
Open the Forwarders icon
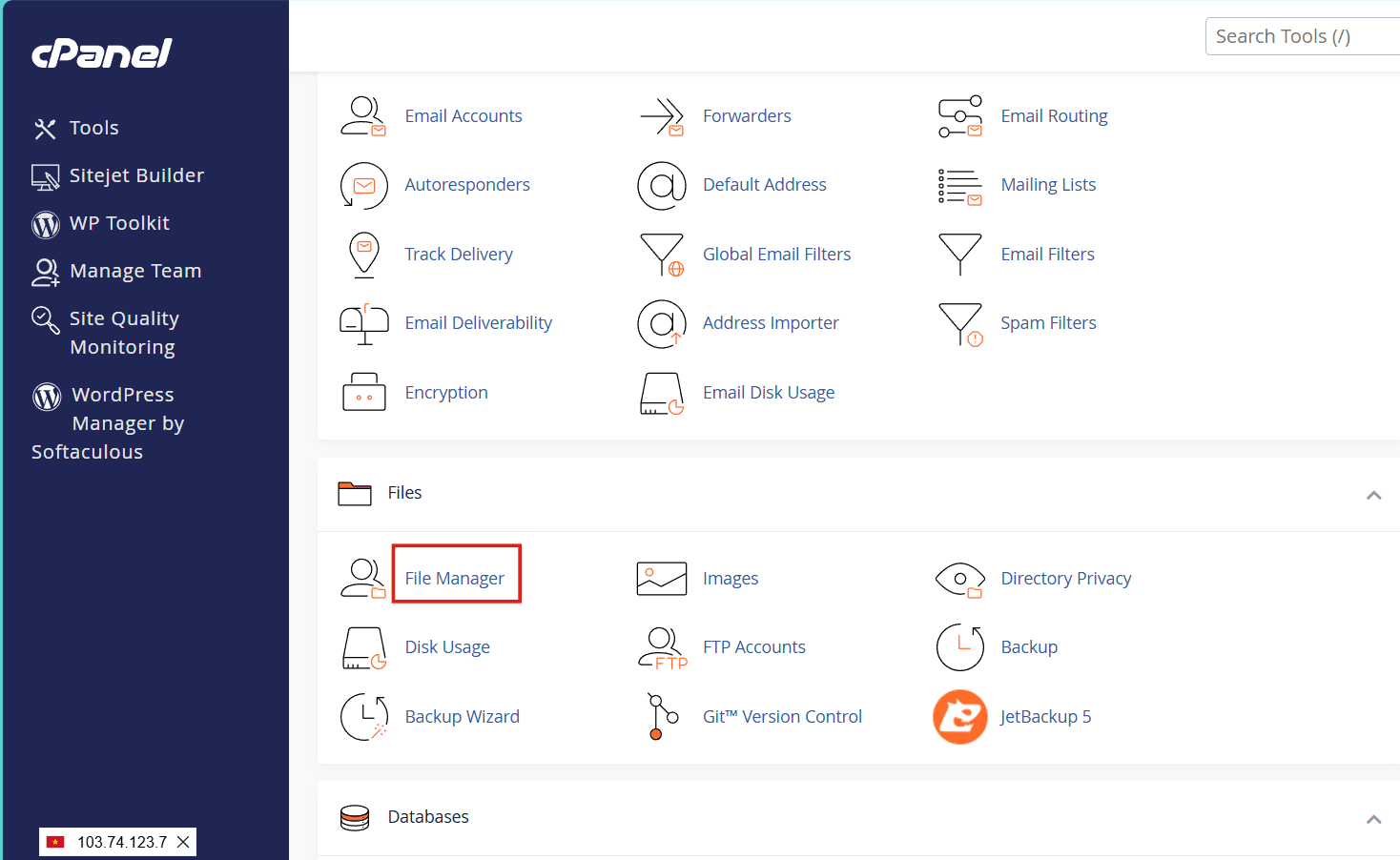pyautogui.click(x=662, y=116)
